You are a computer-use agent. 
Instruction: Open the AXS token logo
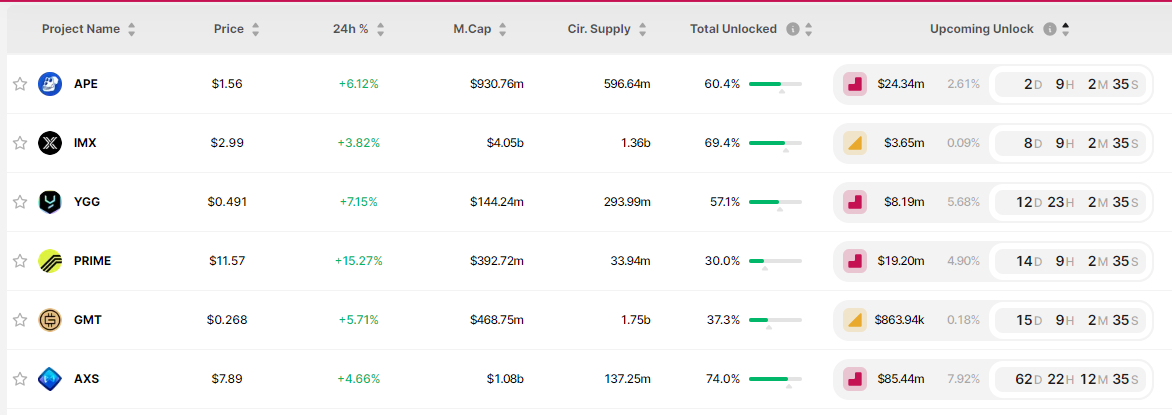pyautogui.click(x=50, y=379)
